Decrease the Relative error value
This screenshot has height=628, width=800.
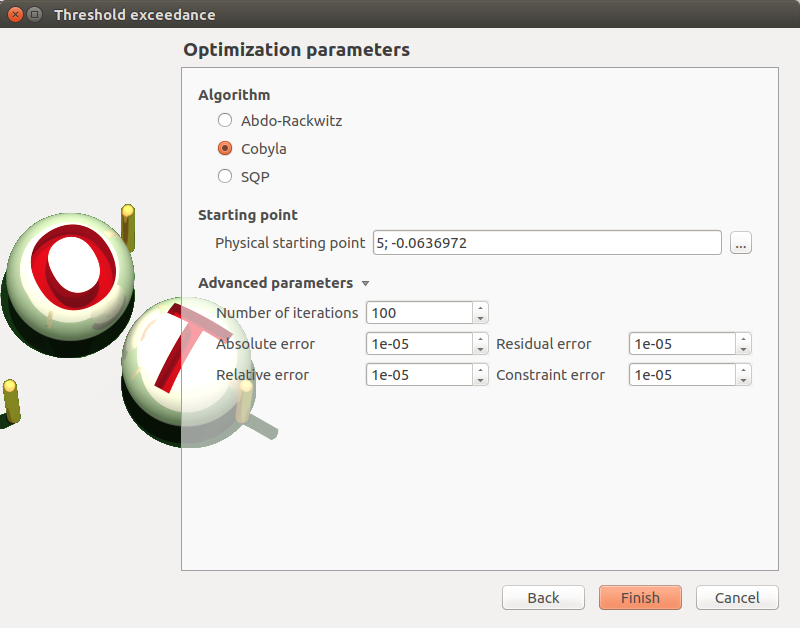pos(480,380)
